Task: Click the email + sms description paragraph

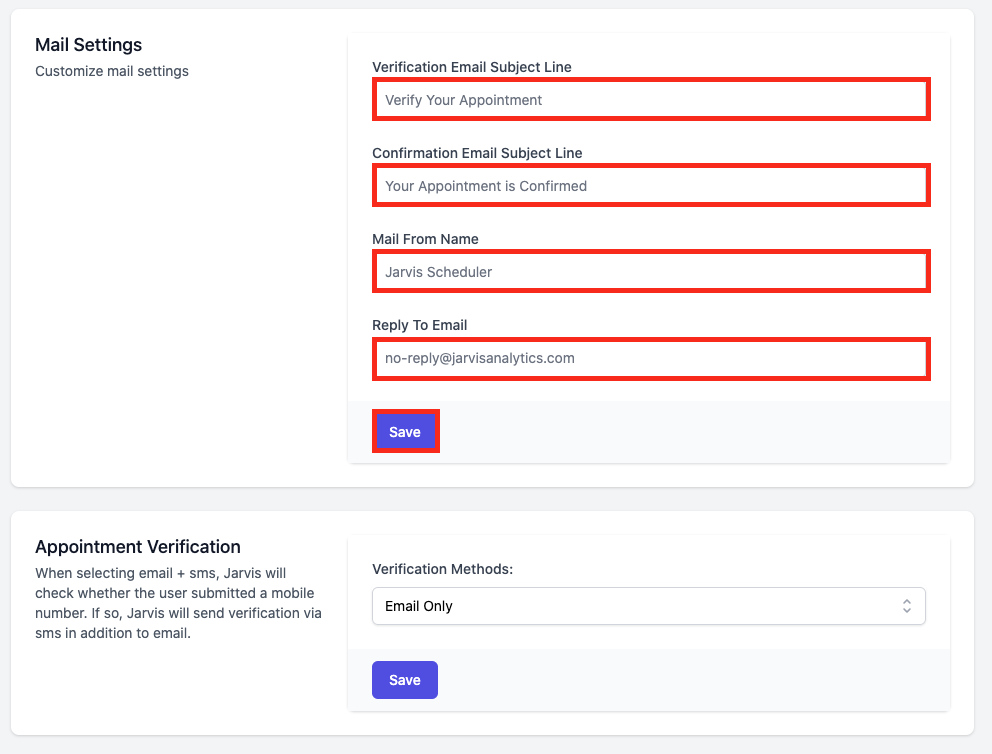Action: click(178, 603)
